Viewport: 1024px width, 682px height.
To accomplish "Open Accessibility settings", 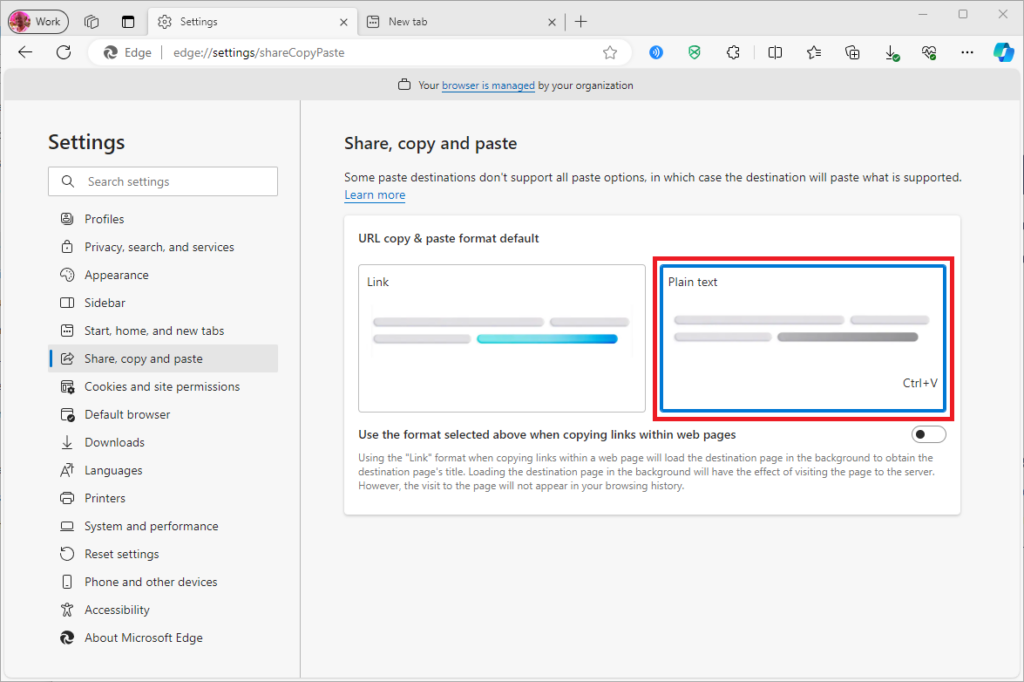I will (163, 610).
